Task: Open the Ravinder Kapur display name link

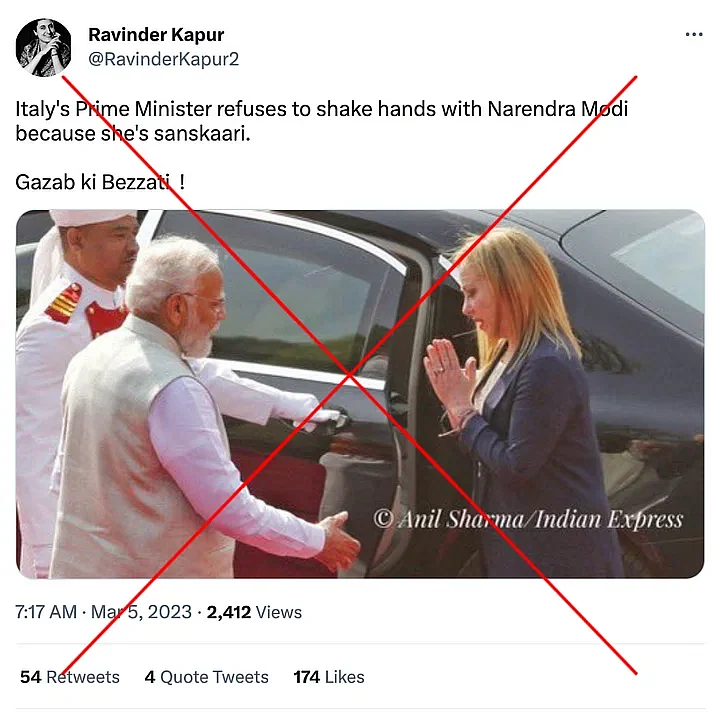Action: (x=156, y=35)
